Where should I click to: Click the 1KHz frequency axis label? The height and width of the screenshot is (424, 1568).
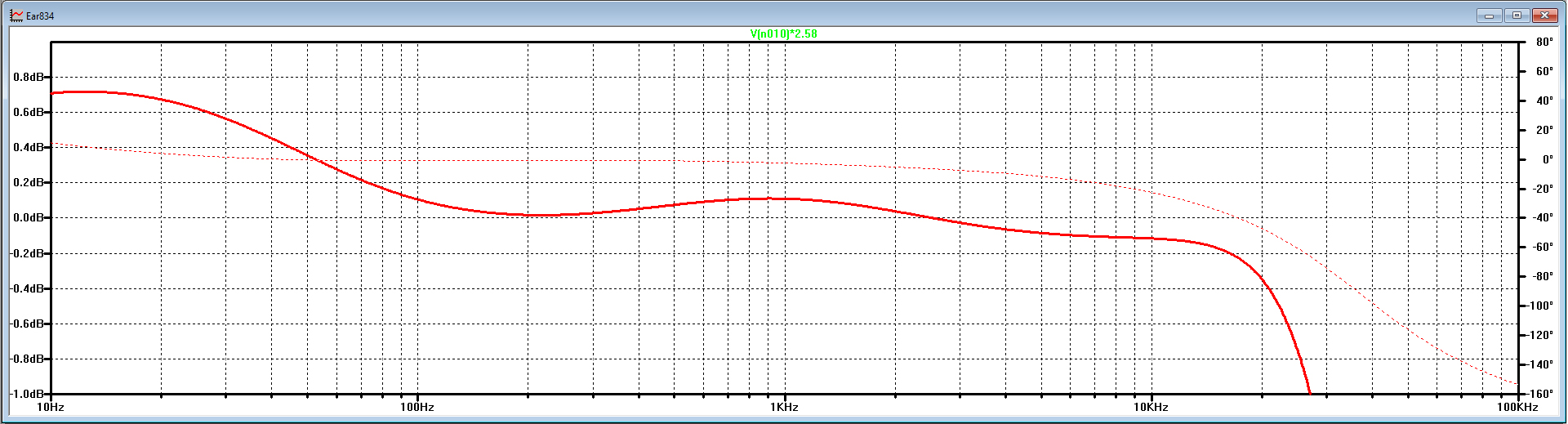click(784, 407)
